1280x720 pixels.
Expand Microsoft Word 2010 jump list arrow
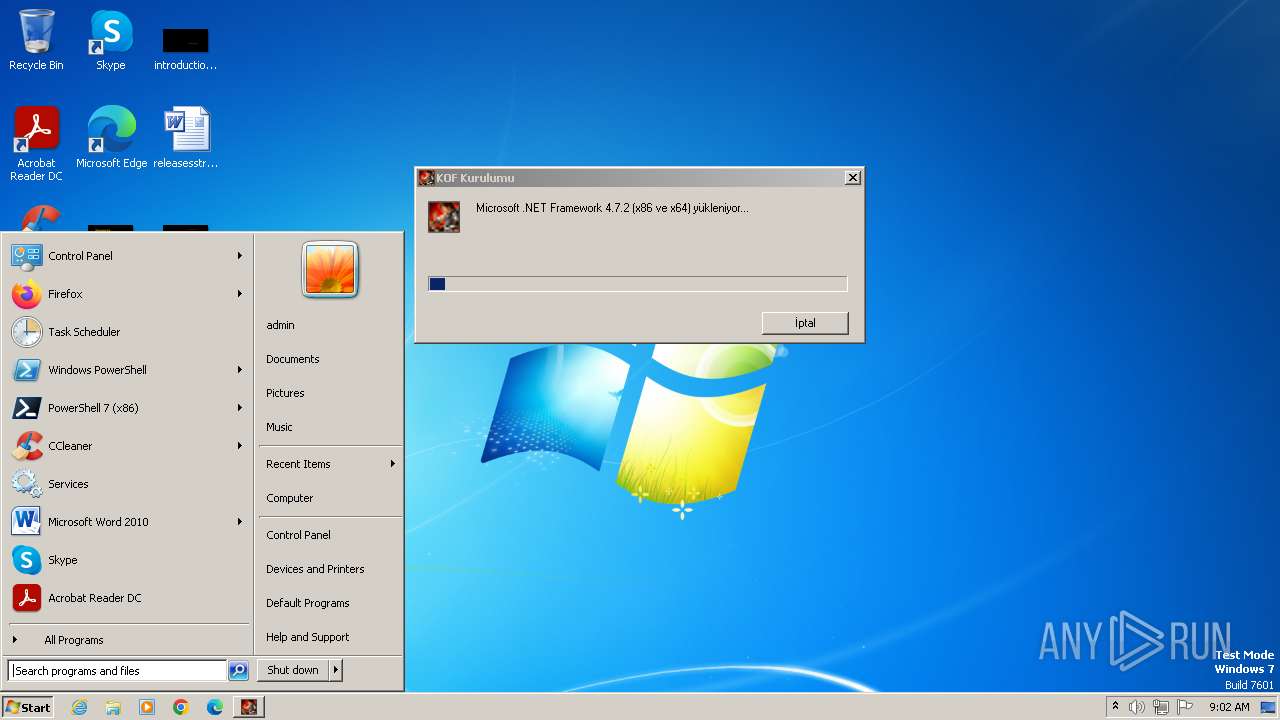(240, 522)
